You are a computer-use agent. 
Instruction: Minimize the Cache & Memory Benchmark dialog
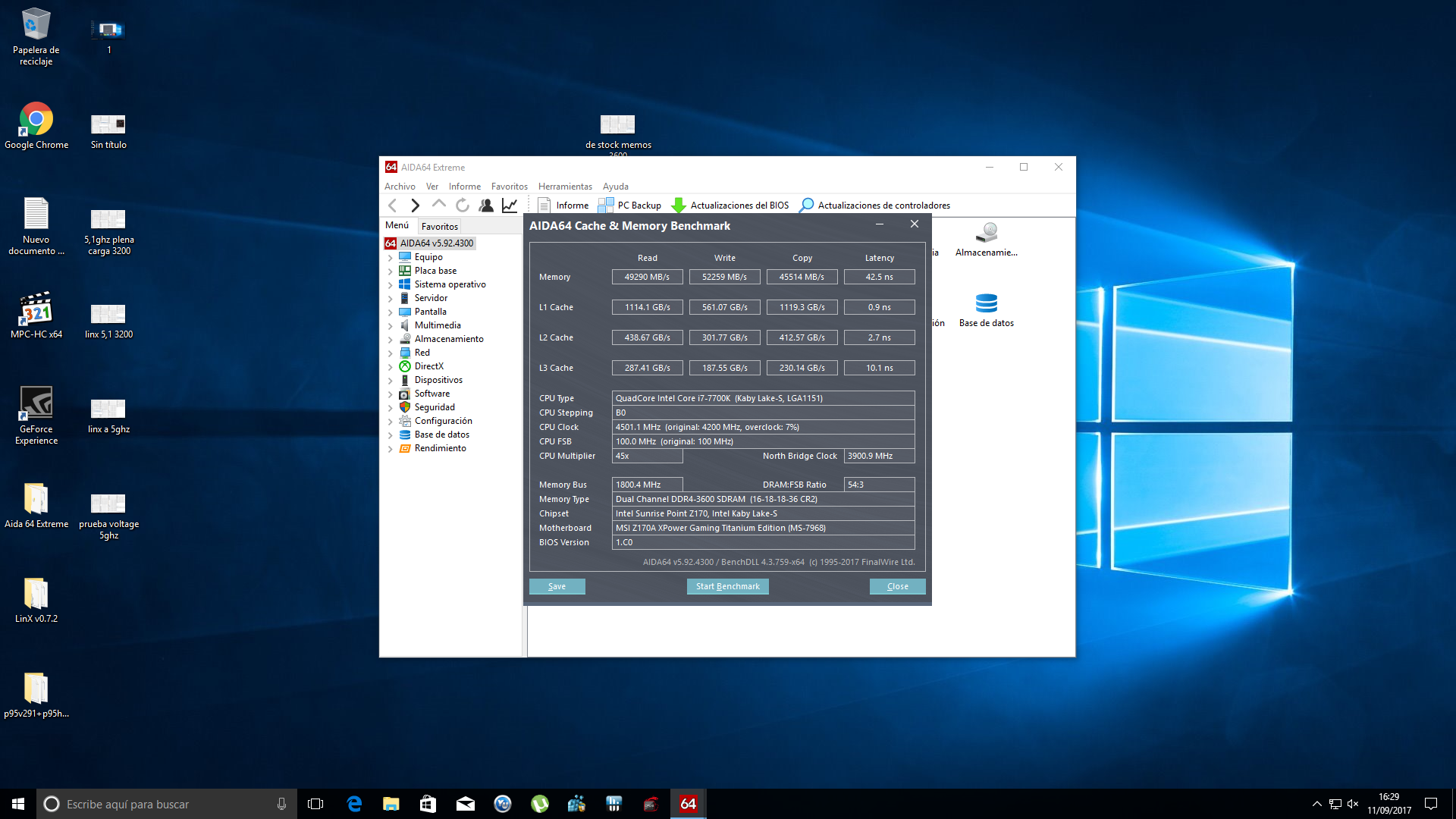tap(880, 224)
